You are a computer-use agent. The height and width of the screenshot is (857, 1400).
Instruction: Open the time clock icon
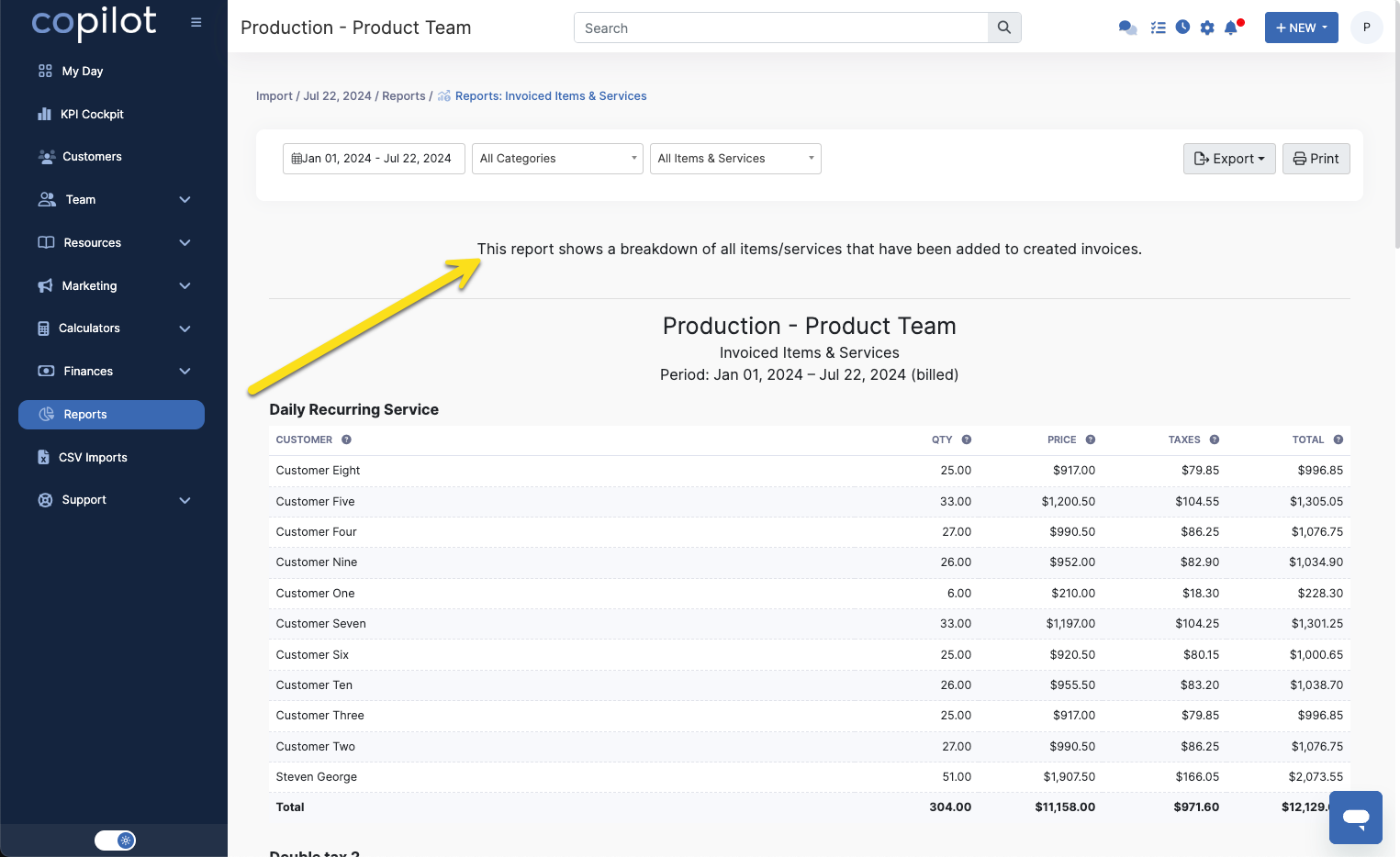1182,28
